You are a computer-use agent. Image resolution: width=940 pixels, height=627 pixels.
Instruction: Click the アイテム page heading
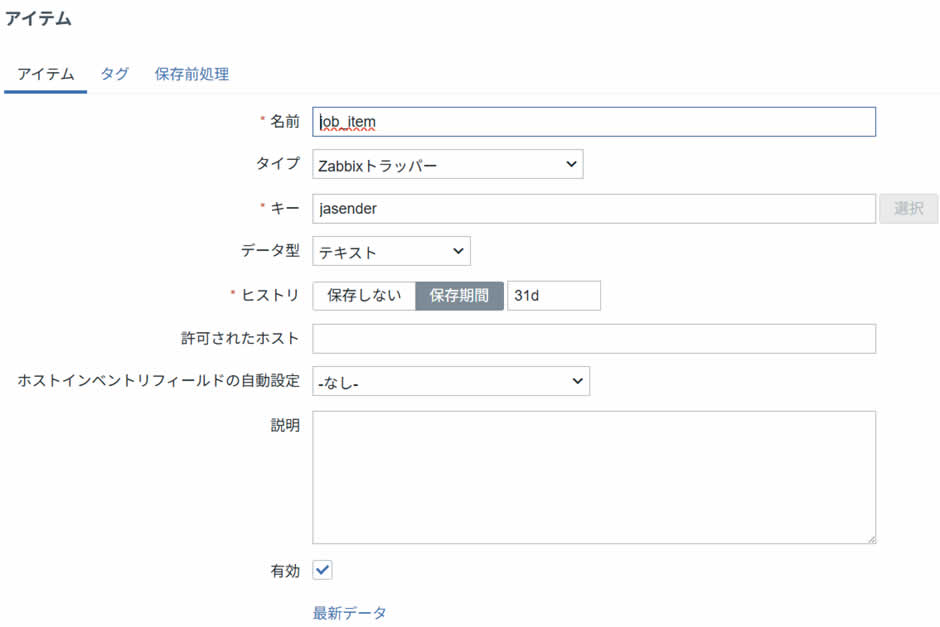click(x=39, y=18)
